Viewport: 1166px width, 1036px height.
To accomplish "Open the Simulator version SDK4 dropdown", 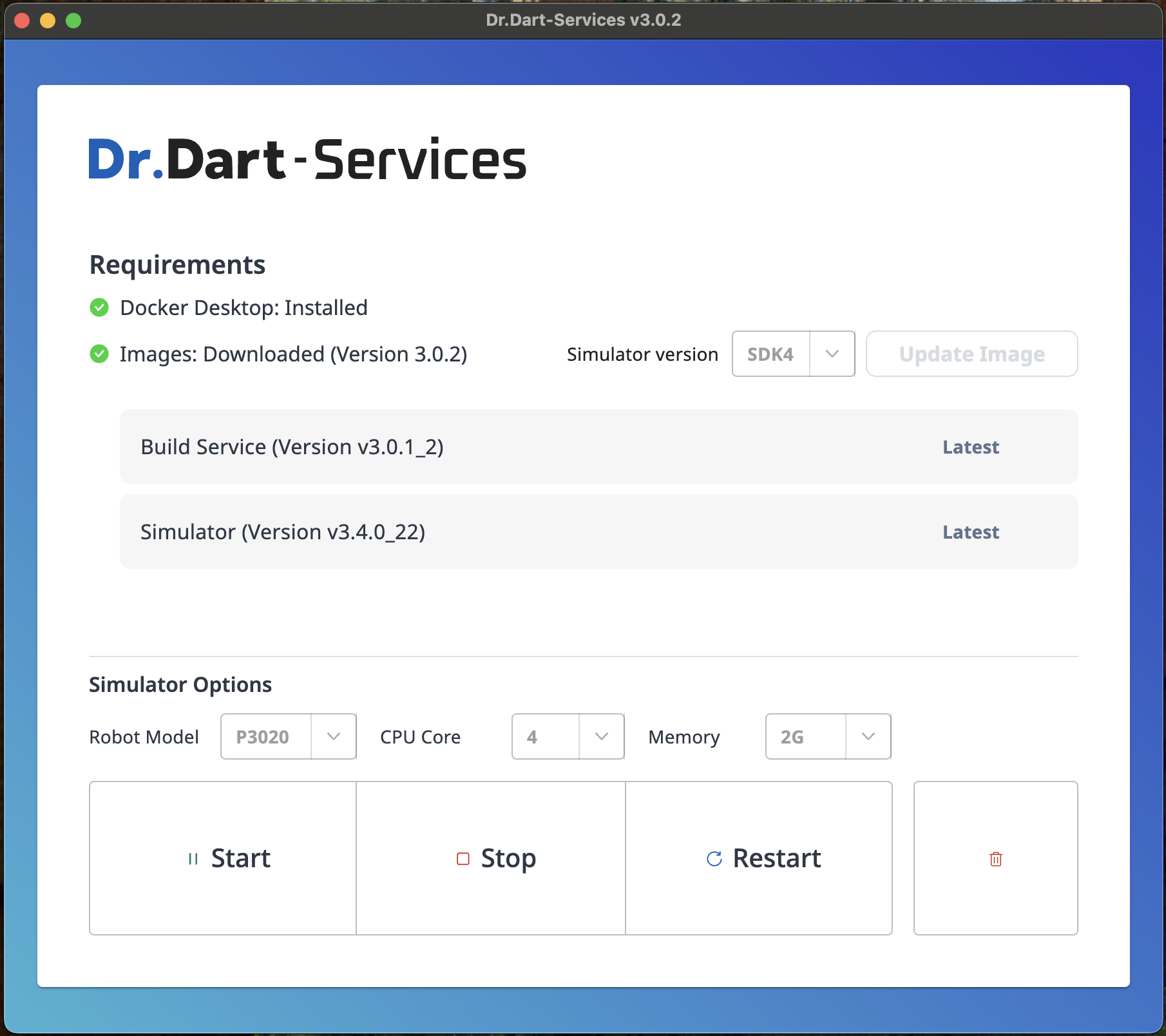I will pos(832,354).
